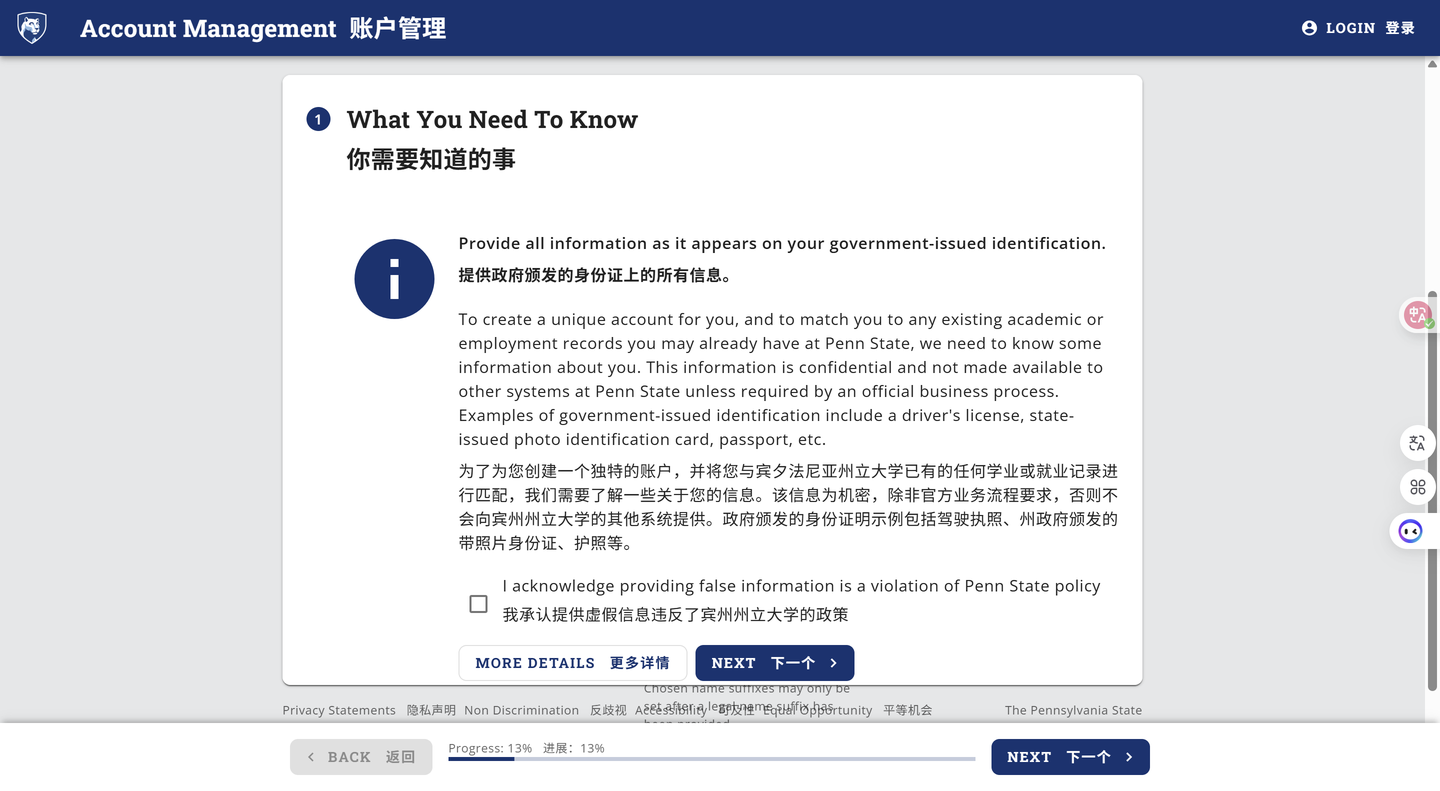This screenshot has width=1440, height=791.
Task: Click NEXT button in the bottom bar
Action: pos(1070,757)
